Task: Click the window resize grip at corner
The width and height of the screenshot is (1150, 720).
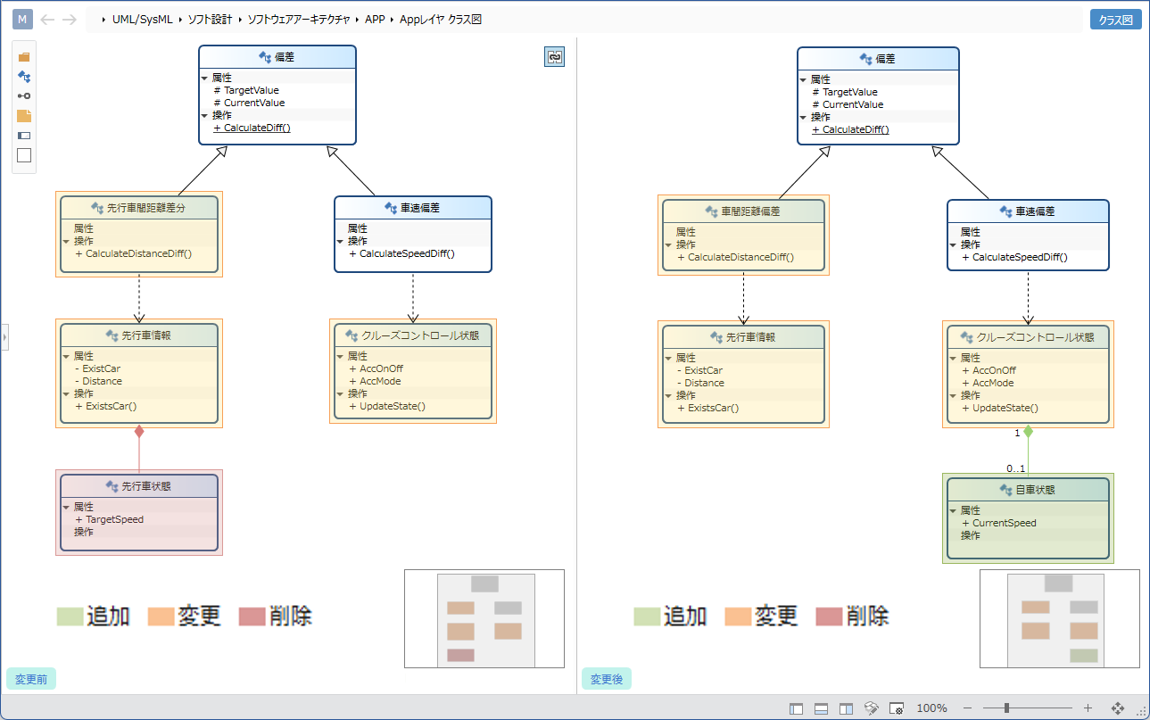Action: tap(1141, 710)
